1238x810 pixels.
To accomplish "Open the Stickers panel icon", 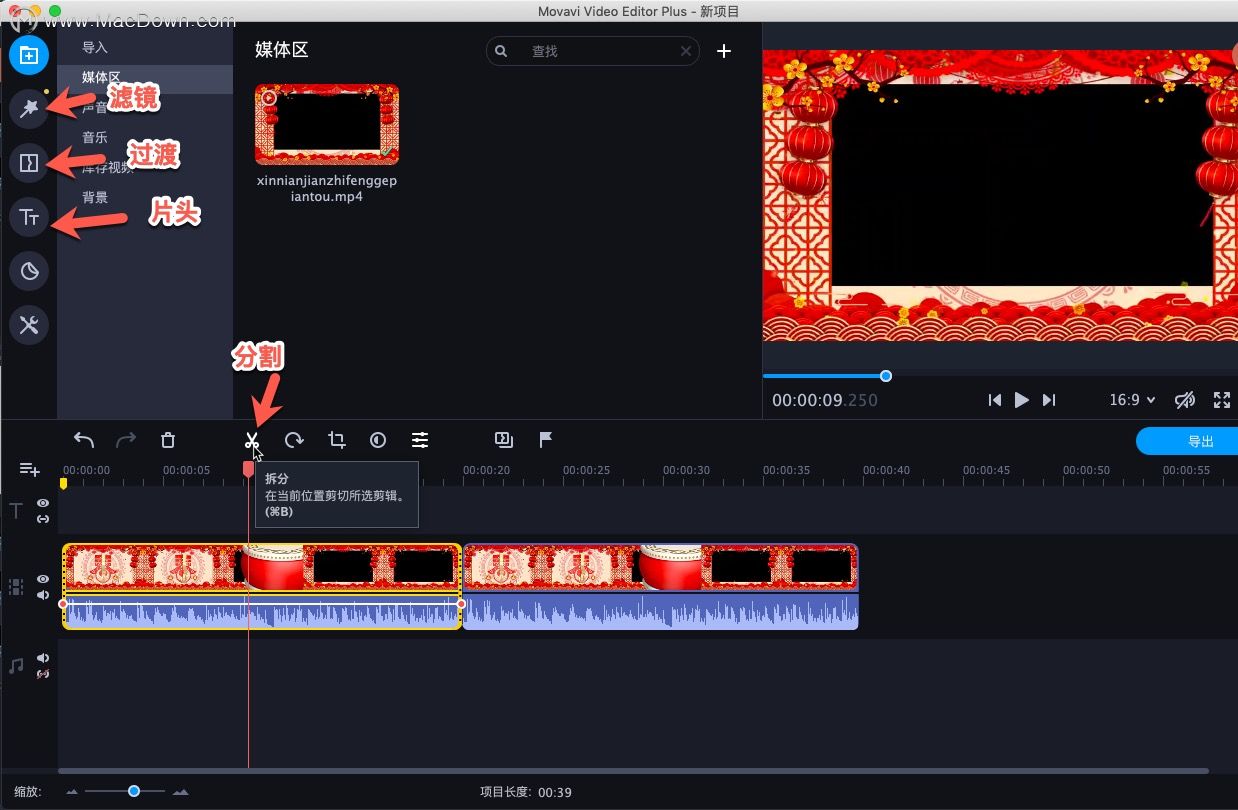I will coord(29,271).
